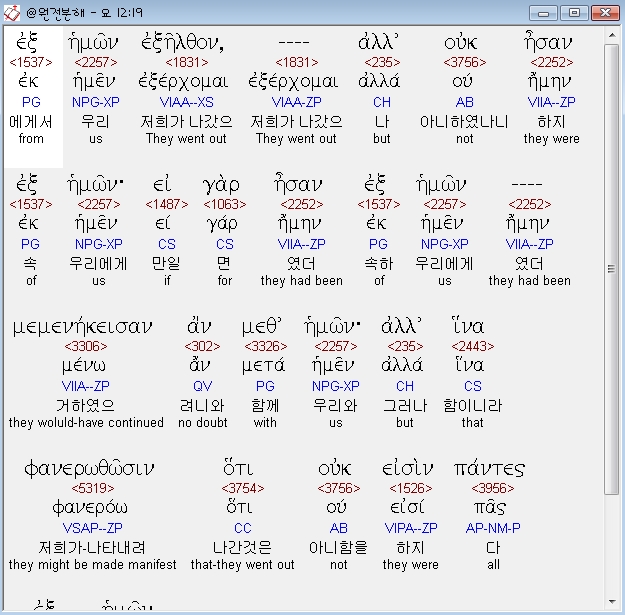Screen dimensions: 625x615
Task: Click parsing code AP-NM-P
Action: (493, 528)
